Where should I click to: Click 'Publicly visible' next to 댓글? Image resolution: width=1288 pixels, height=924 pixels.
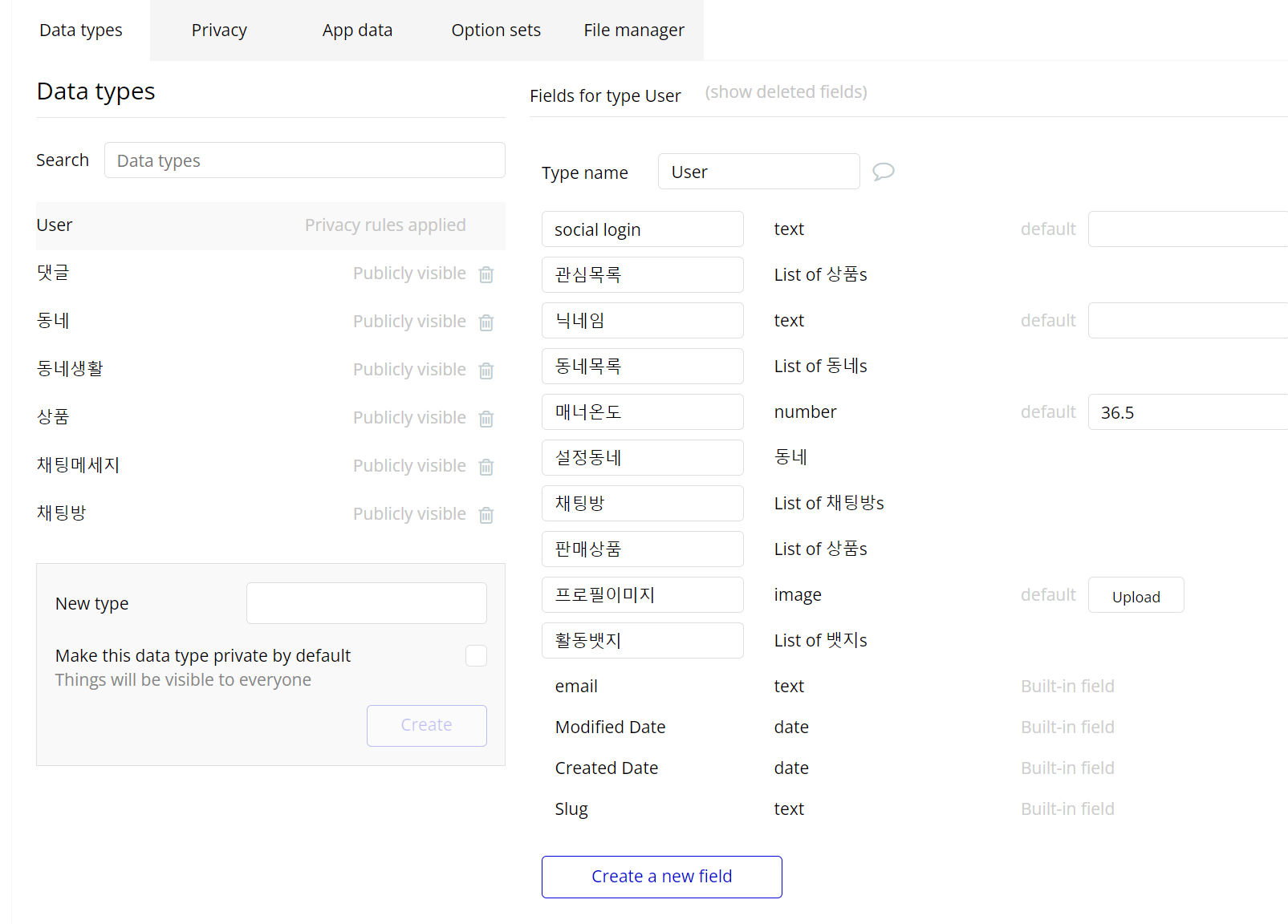click(x=409, y=274)
